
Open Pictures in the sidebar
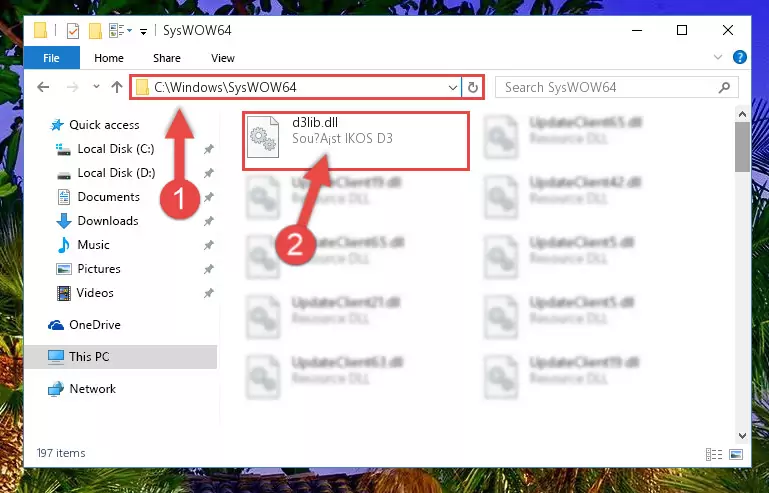coord(99,269)
